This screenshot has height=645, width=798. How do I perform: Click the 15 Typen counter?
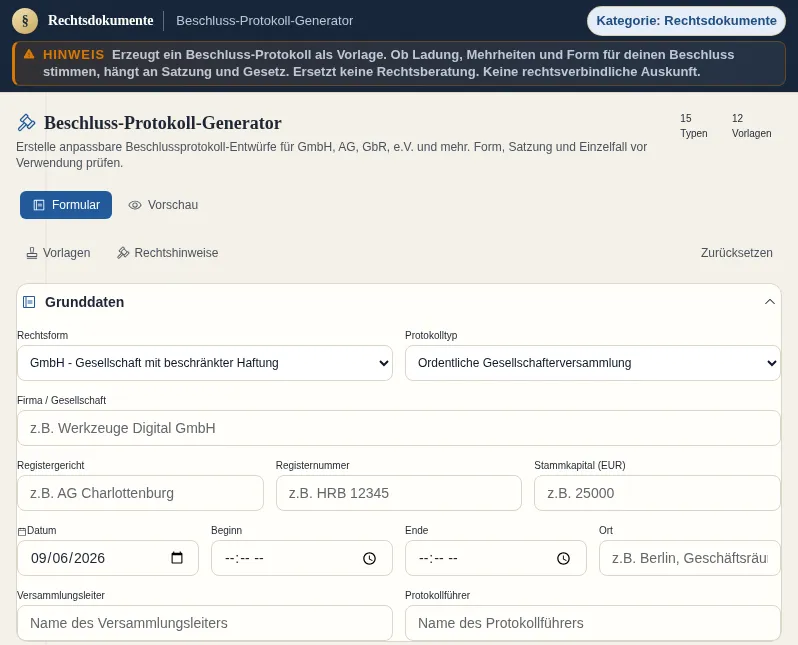694,126
